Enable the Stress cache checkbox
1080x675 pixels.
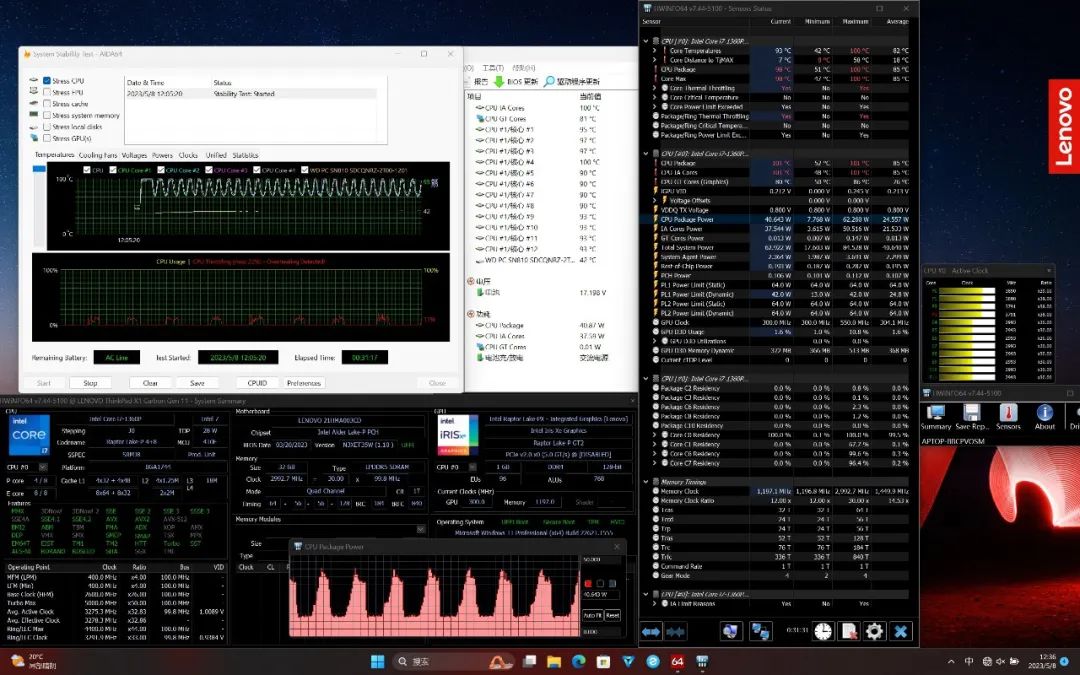(47, 104)
